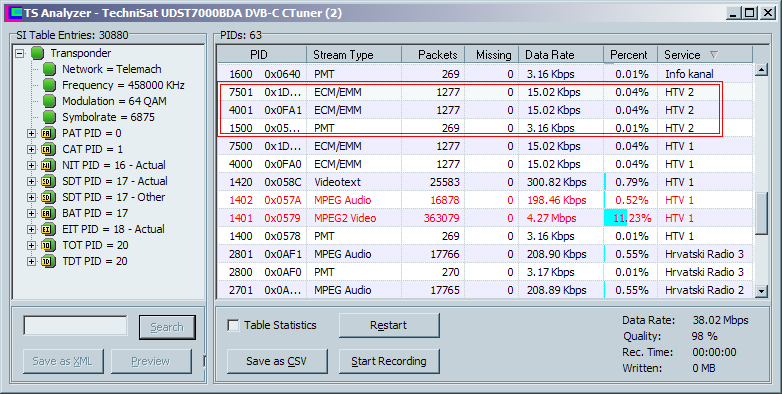The height and width of the screenshot is (394, 782).
Task: Click the PID list scrollbar down arrow
Action: coord(761,291)
